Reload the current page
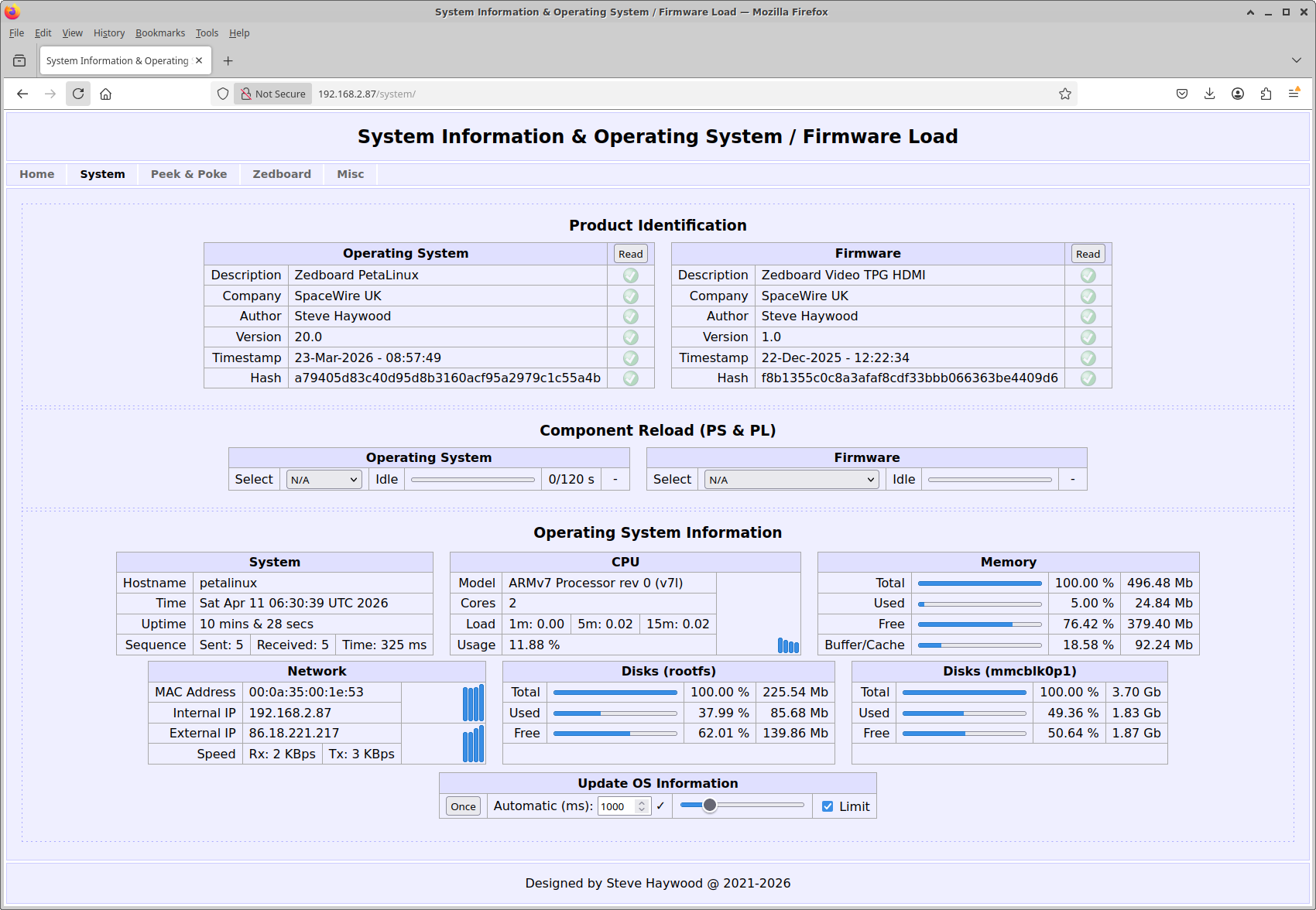1316x910 pixels. point(78,94)
